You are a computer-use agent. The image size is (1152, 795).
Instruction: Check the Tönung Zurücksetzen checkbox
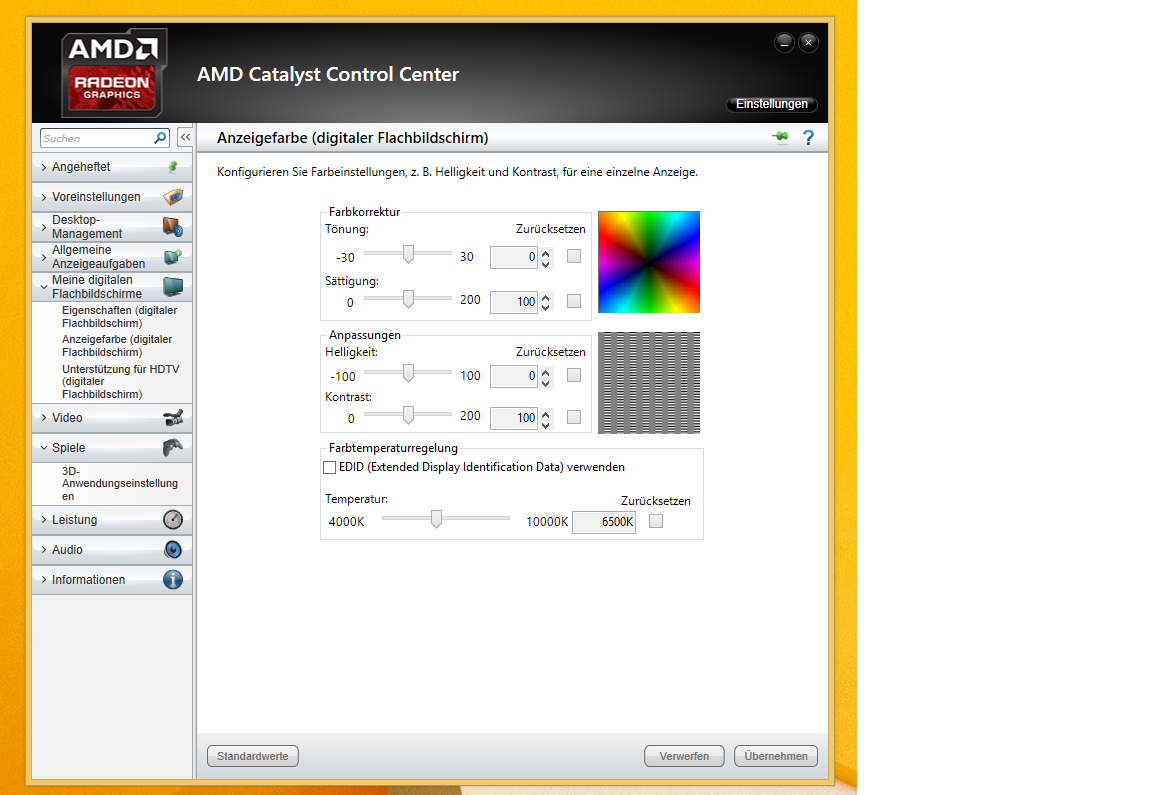(574, 256)
